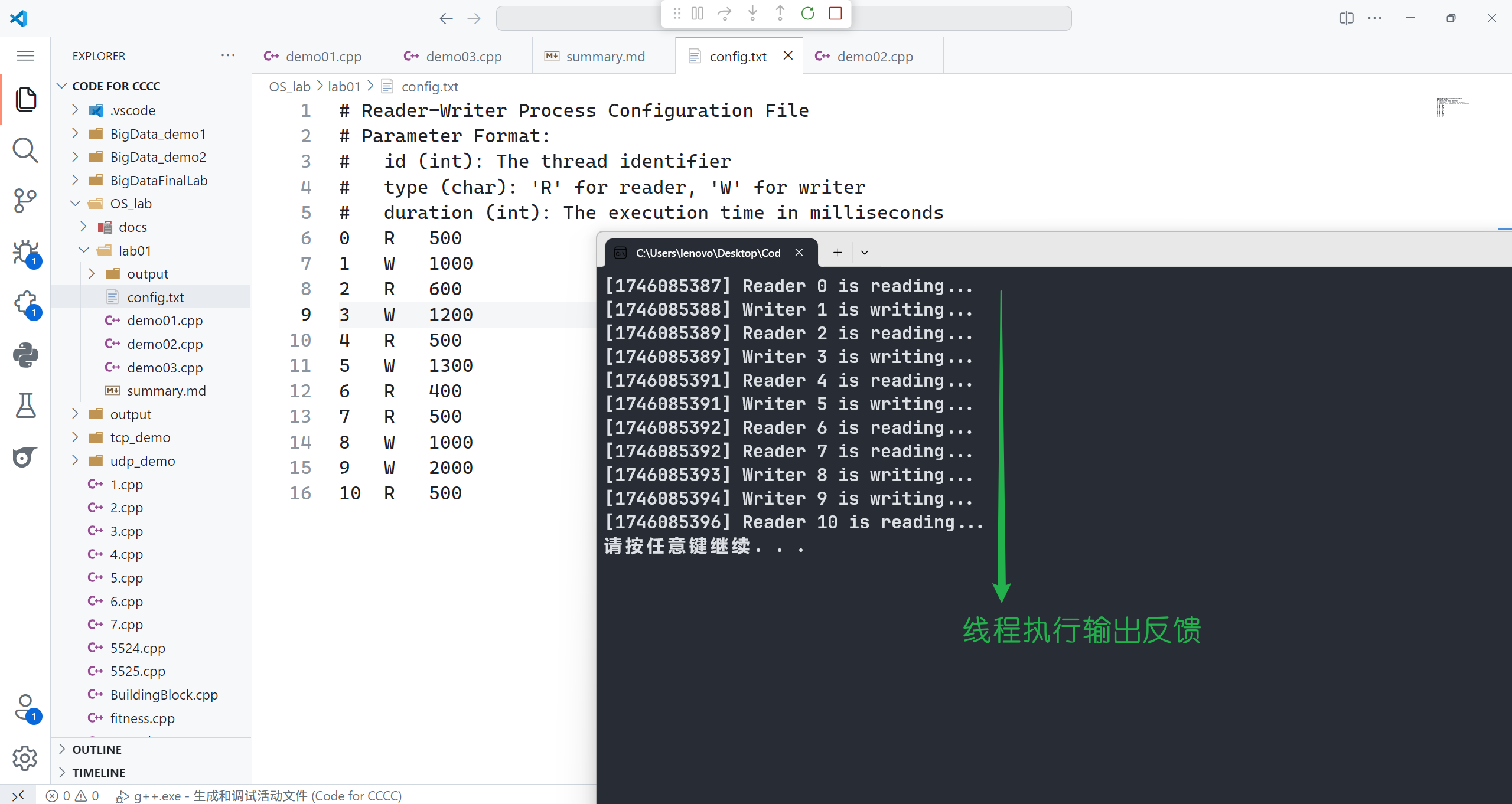1512x804 pixels.
Task: Switch to demo02.cpp tab
Action: [874, 57]
